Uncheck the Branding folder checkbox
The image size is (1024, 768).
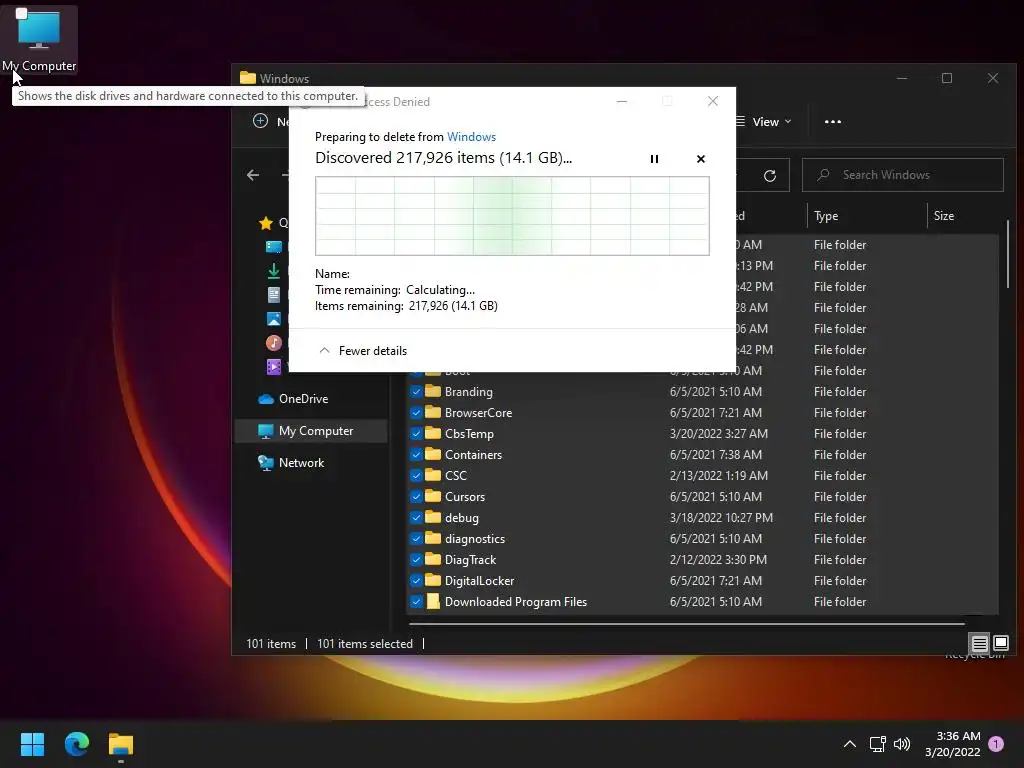416,392
